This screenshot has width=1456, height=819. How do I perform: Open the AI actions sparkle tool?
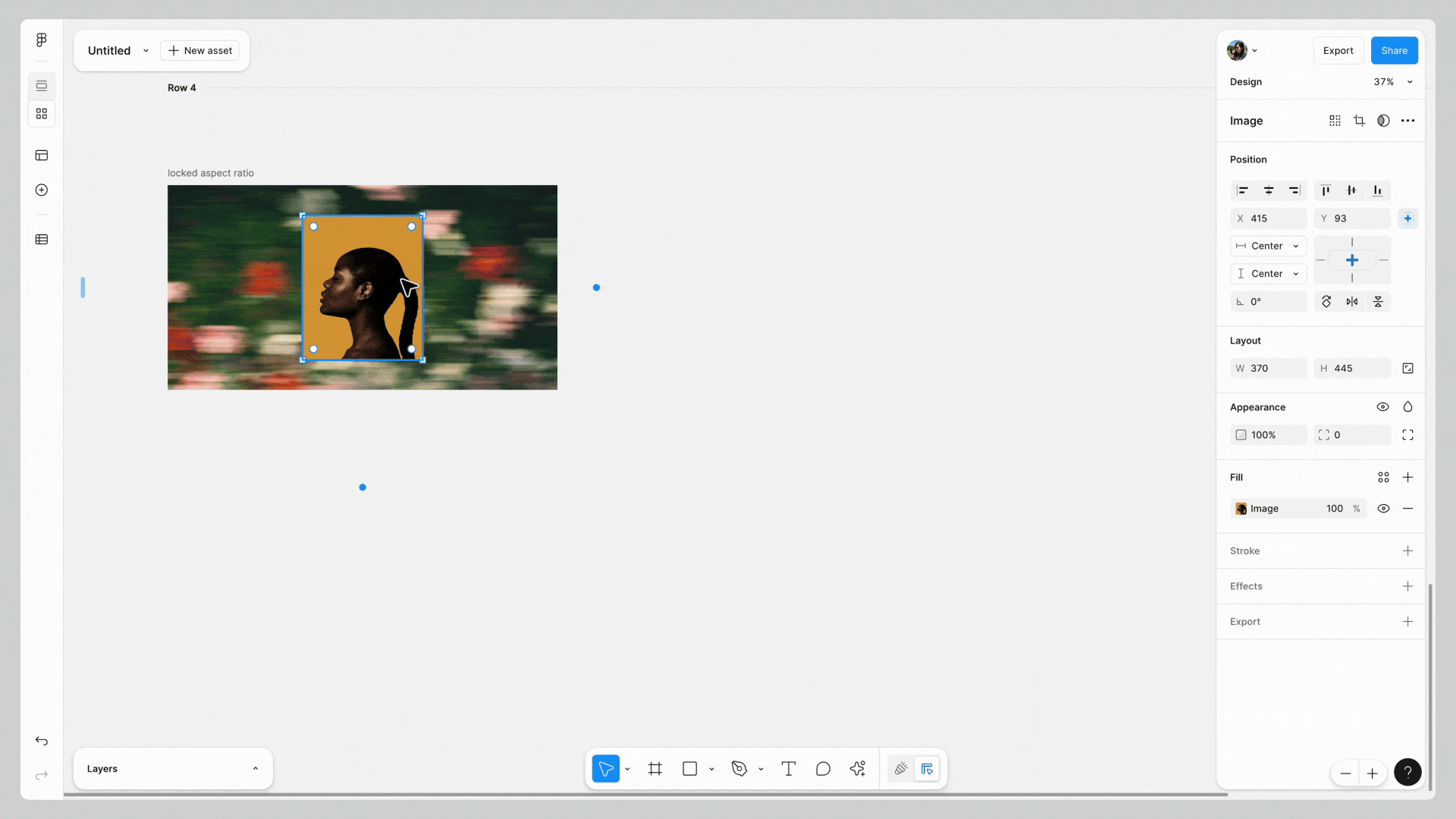(x=858, y=769)
